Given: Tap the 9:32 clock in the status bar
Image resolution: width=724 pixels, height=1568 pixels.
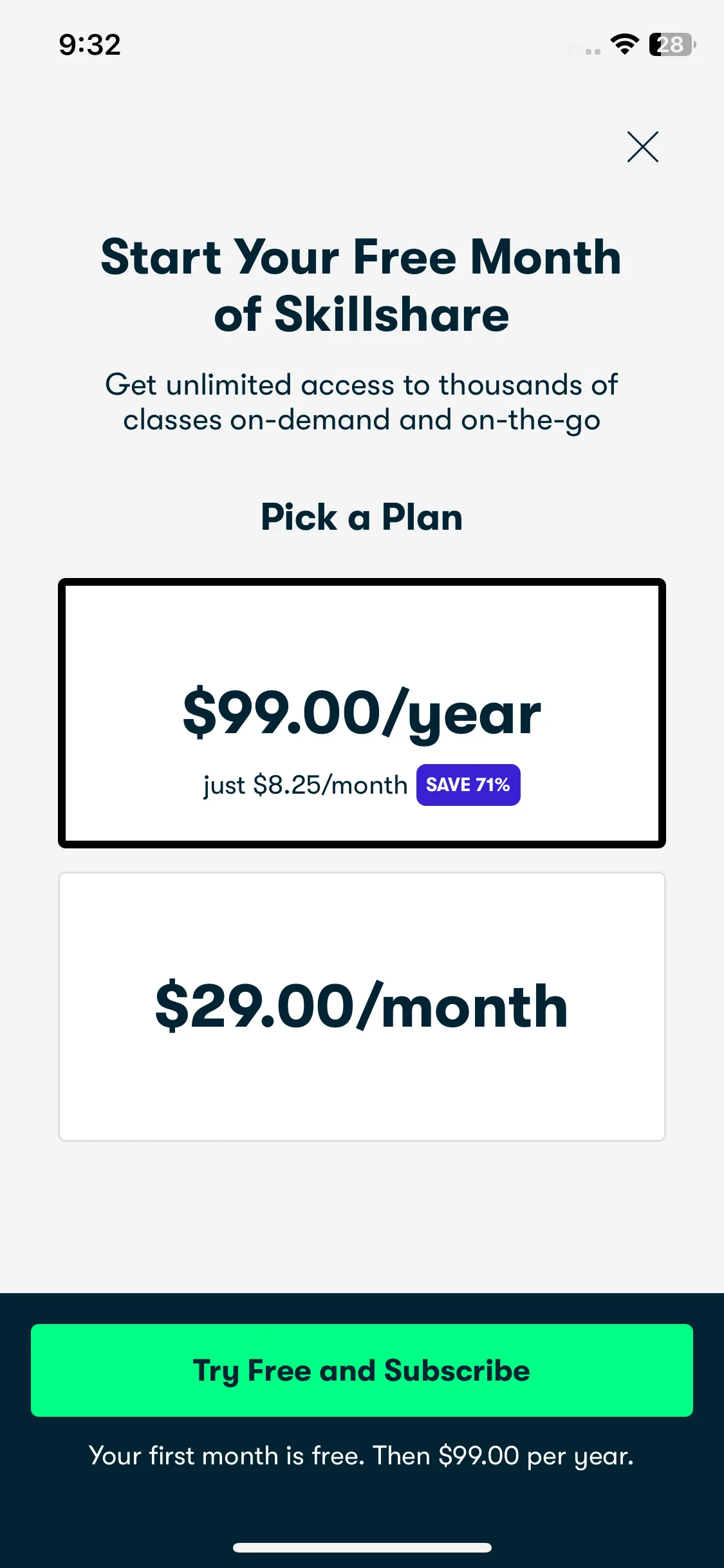Looking at the screenshot, I should [89, 44].
